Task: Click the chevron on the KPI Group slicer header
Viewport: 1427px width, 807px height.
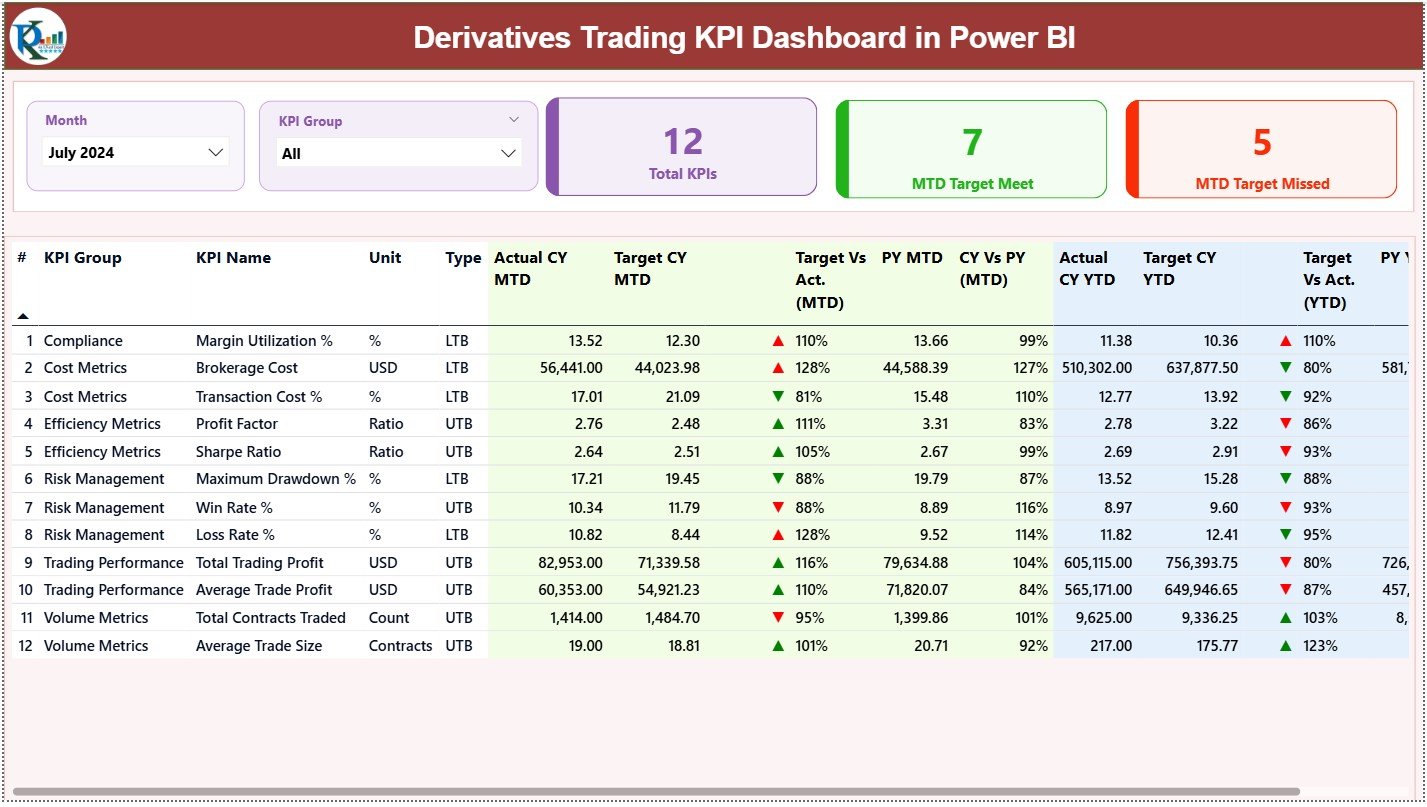Action: tap(515, 118)
